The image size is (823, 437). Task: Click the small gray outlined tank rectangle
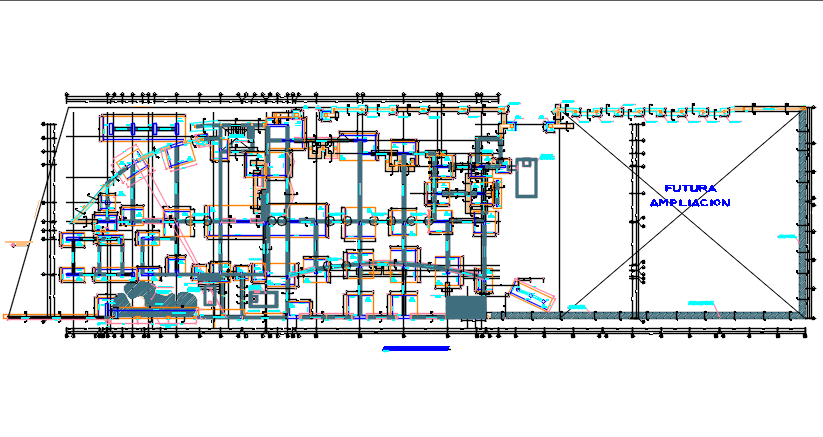pyautogui.click(x=526, y=177)
